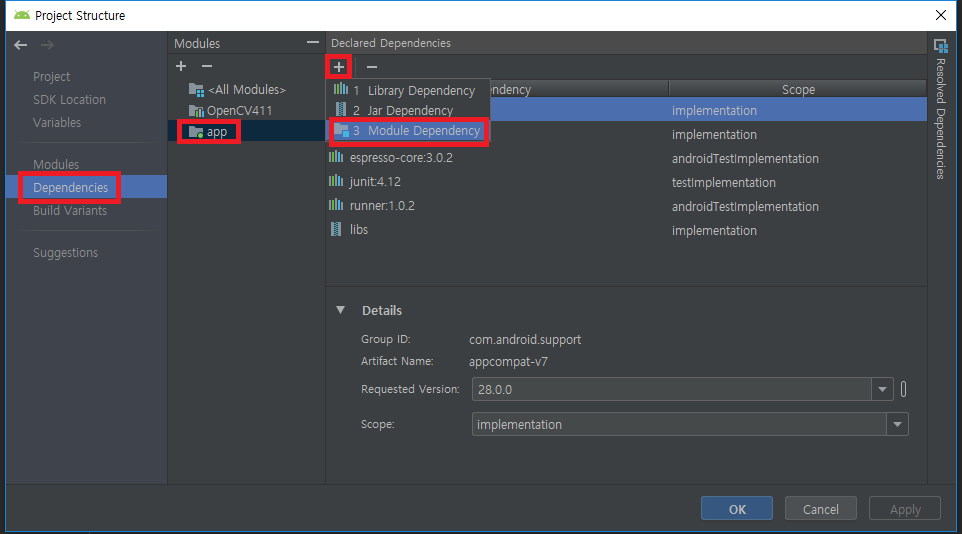Viewport: 962px width, 534px height.
Task: Click libs implementation scope cell
Action: pyautogui.click(x=714, y=230)
